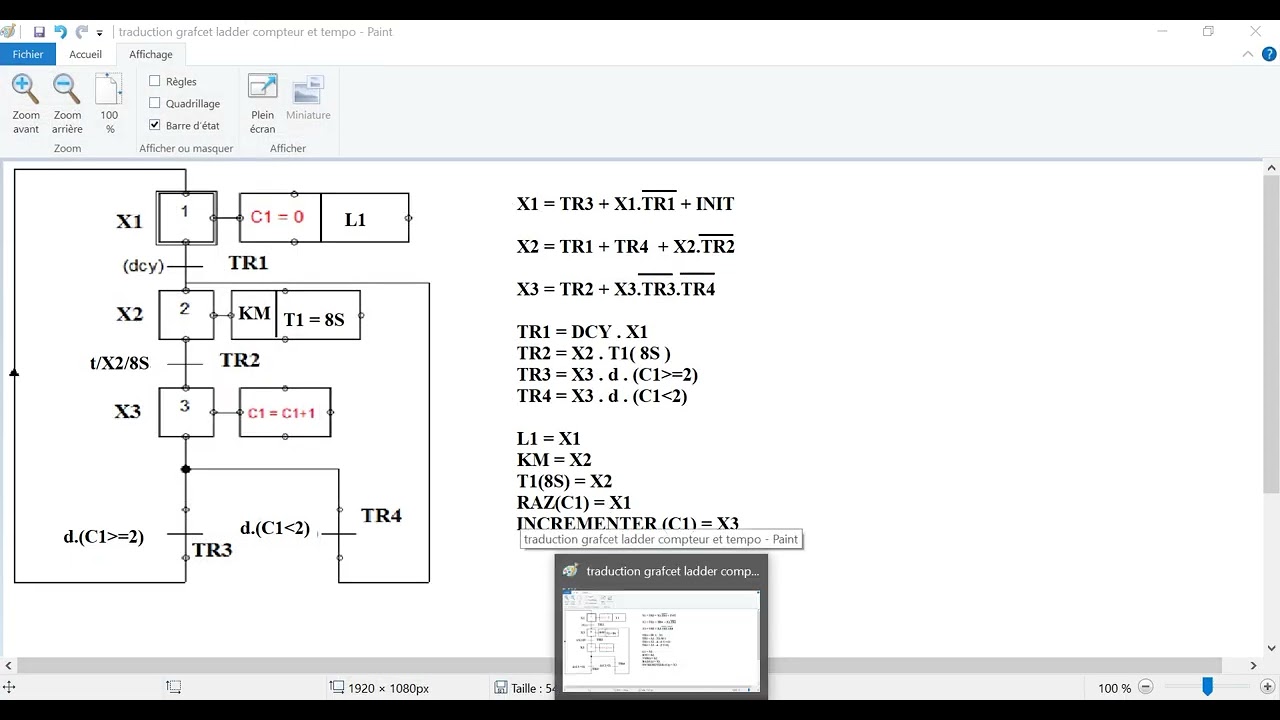Click the right scroll arrow
Screen dimensions: 1280x720
click(x=1253, y=665)
